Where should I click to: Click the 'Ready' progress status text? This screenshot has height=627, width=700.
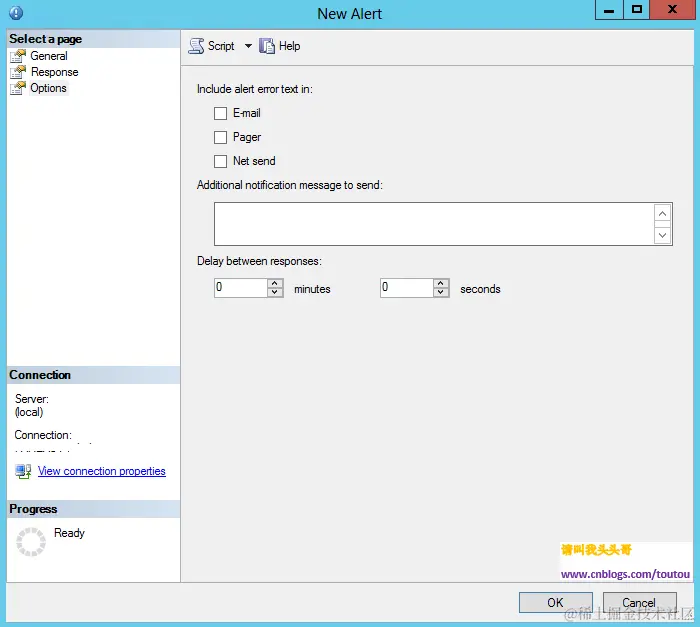pos(69,533)
